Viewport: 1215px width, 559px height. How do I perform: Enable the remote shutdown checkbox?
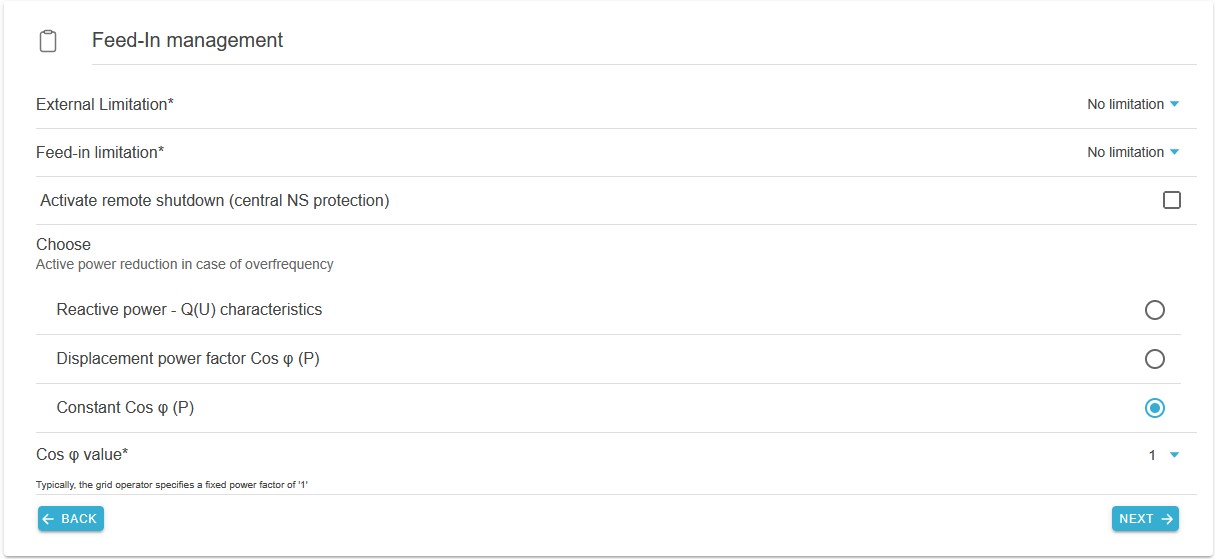click(x=1171, y=200)
